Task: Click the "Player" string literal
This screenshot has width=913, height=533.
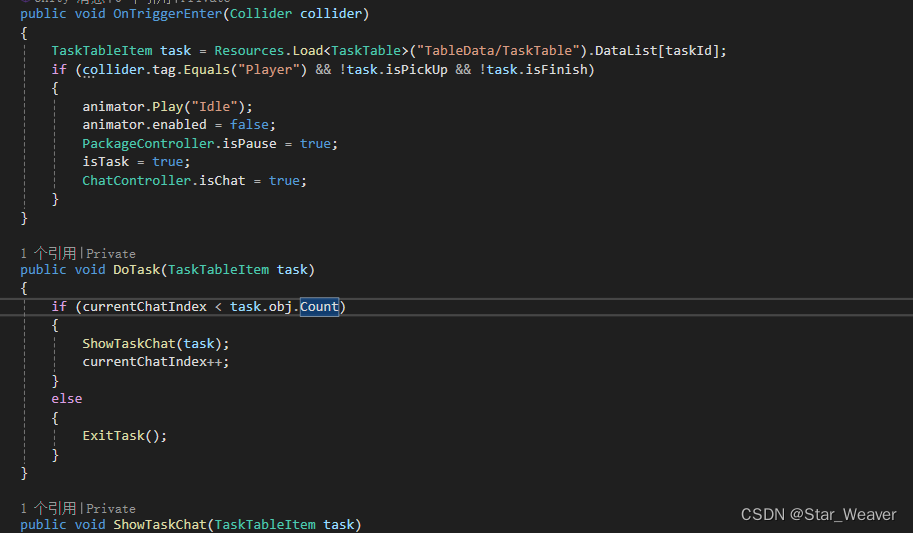Action: pyautogui.click(x=269, y=69)
